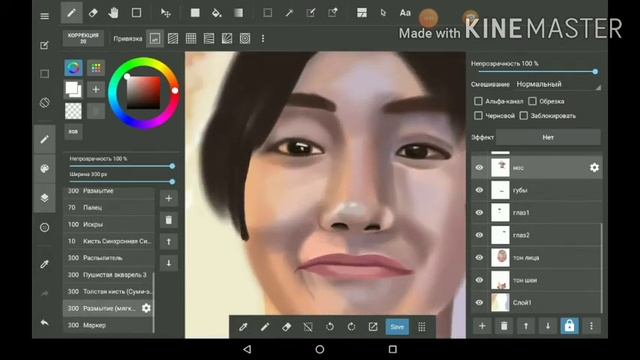Delete the selected brush with trash icon
Viewport: 640px width, 360px height.
coord(169,220)
